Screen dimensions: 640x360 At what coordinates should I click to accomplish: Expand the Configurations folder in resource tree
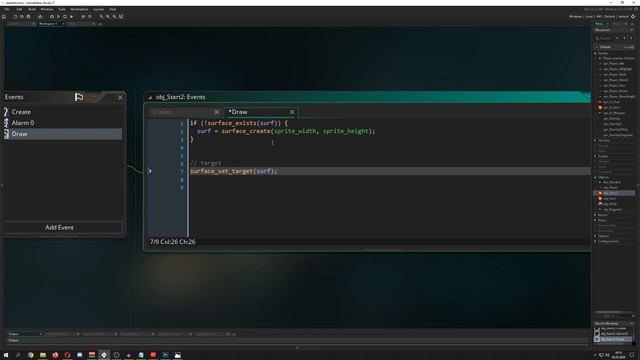click(596, 241)
